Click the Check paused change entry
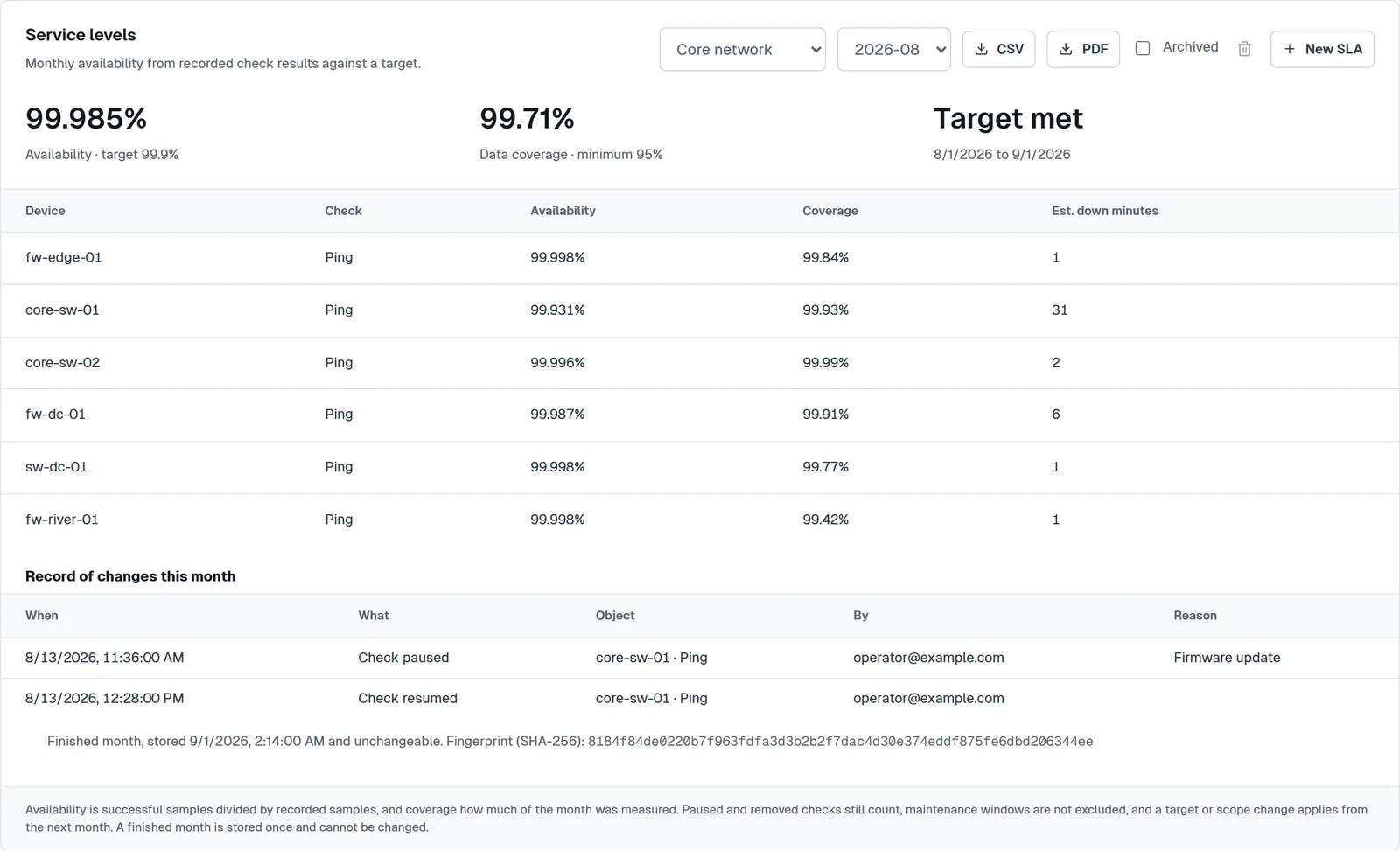 point(403,658)
